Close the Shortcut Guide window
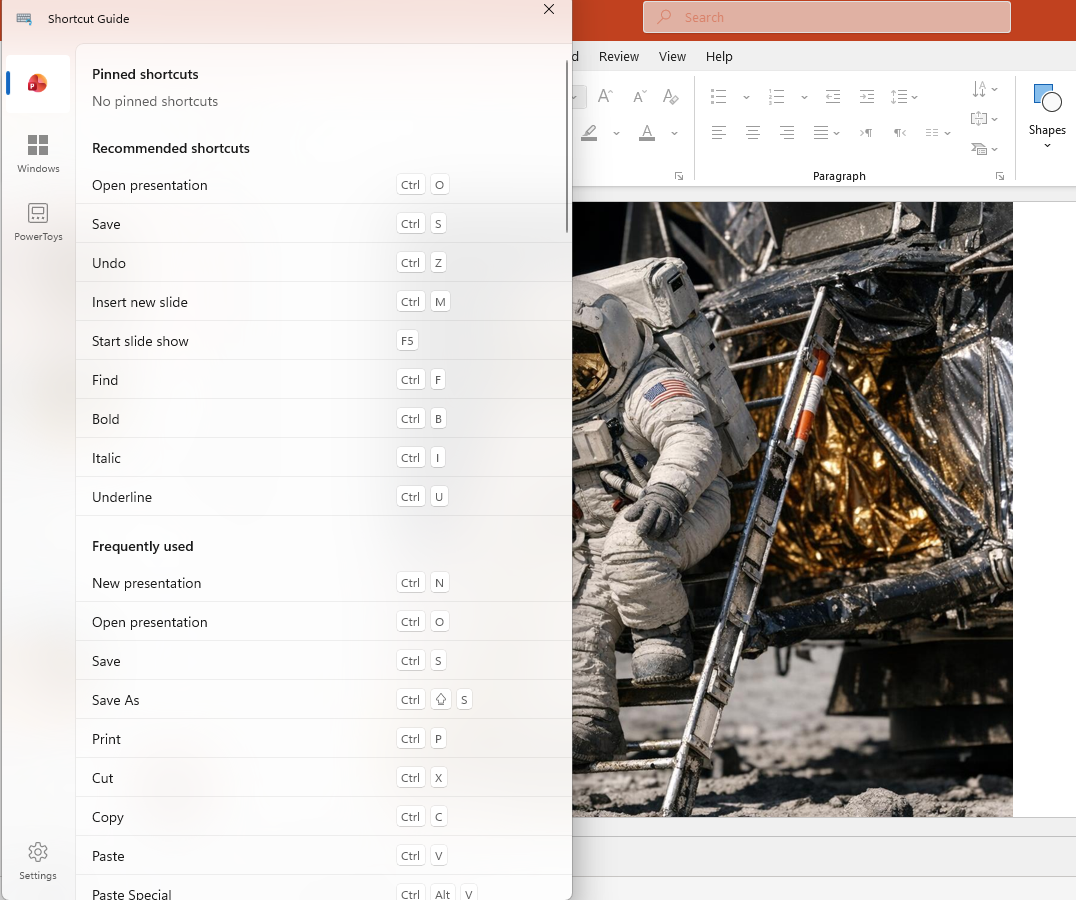The image size is (1076, 900). 548,9
